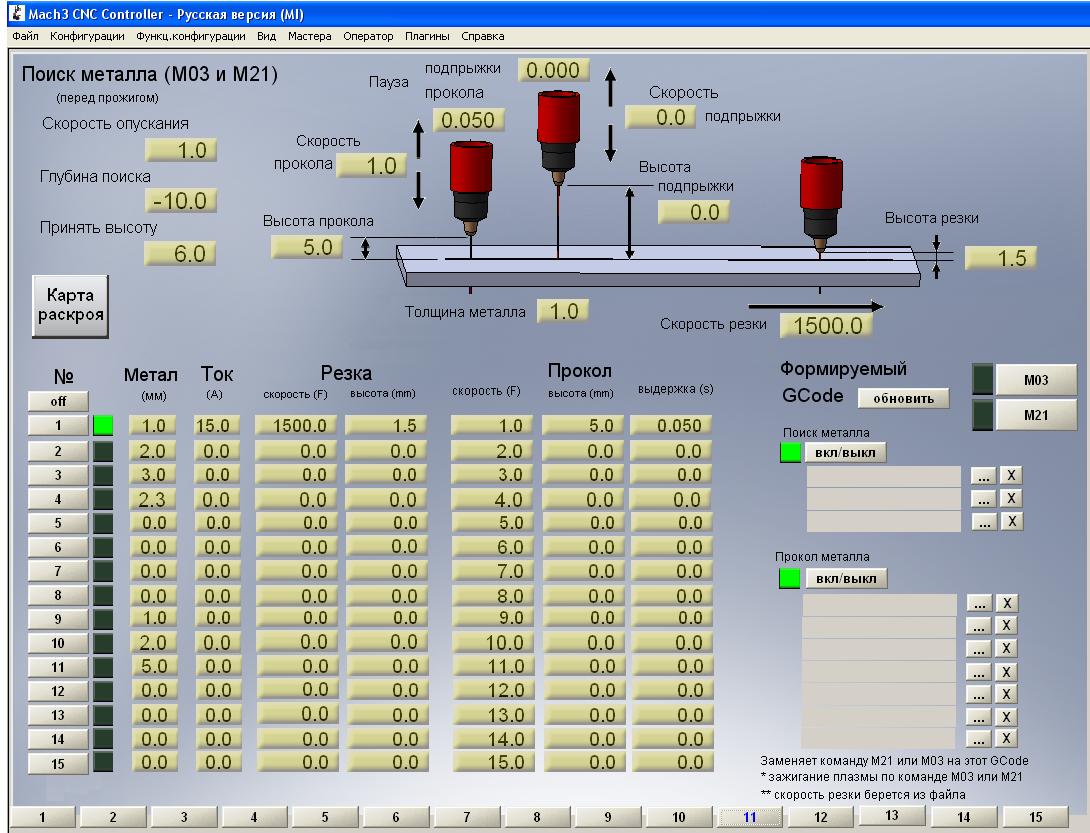This screenshot has height=833, width=1090.
Task: Click the Скорость резки field 1500.0
Action: click(827, 325)
